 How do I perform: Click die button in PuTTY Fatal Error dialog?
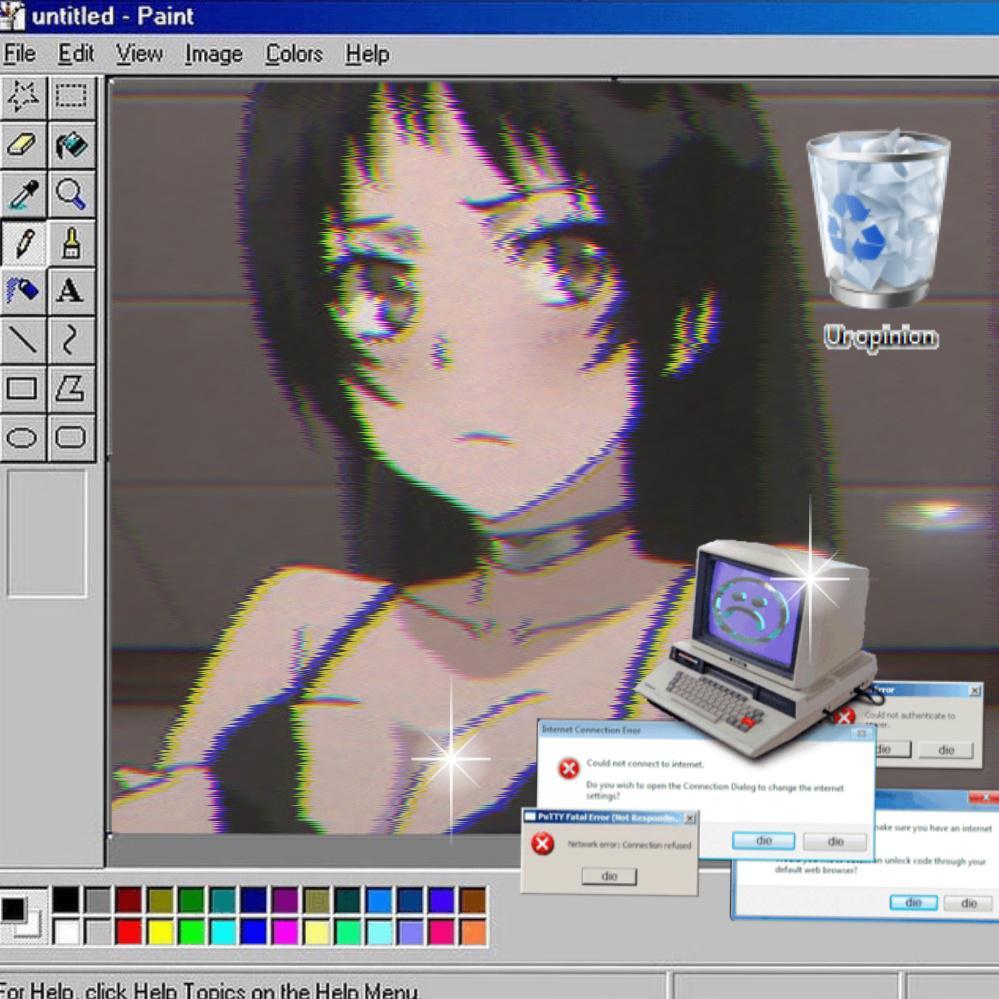(x=609, y=876)
